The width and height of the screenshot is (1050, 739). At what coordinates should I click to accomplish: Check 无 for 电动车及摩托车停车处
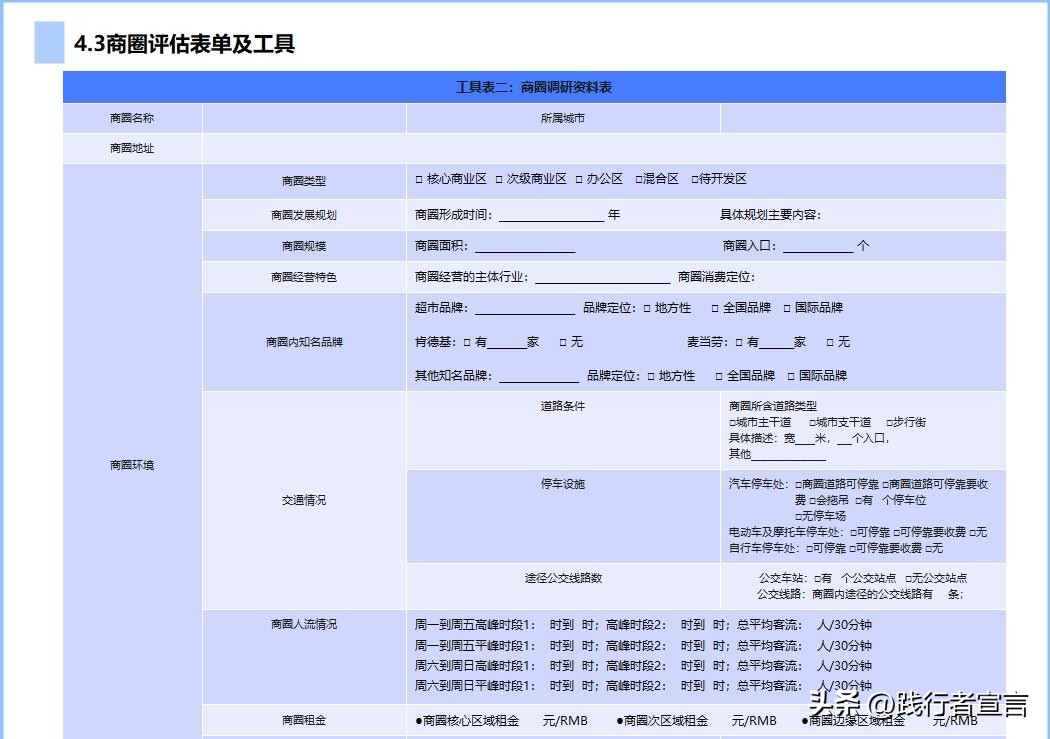coord(973,532)
